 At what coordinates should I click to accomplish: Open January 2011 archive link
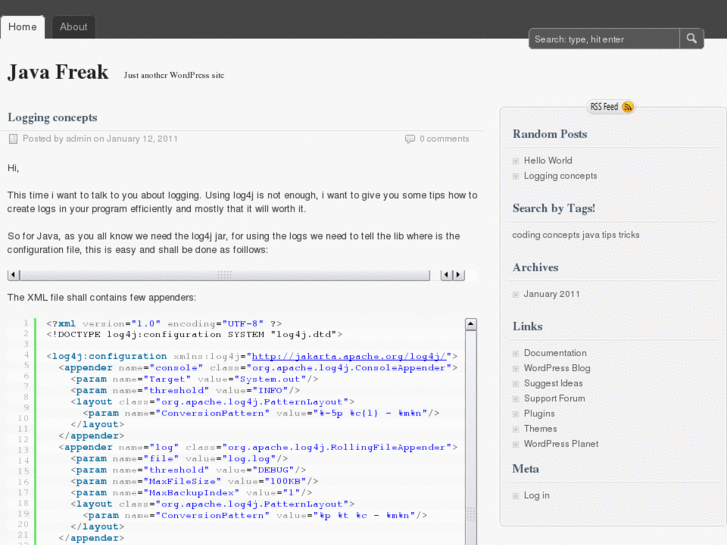click(x=551, y=294)
